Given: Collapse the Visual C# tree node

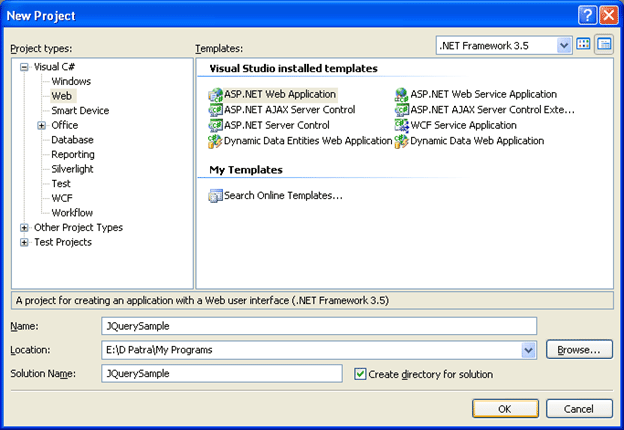Looking at the screenshot, I should pos(24,67).
